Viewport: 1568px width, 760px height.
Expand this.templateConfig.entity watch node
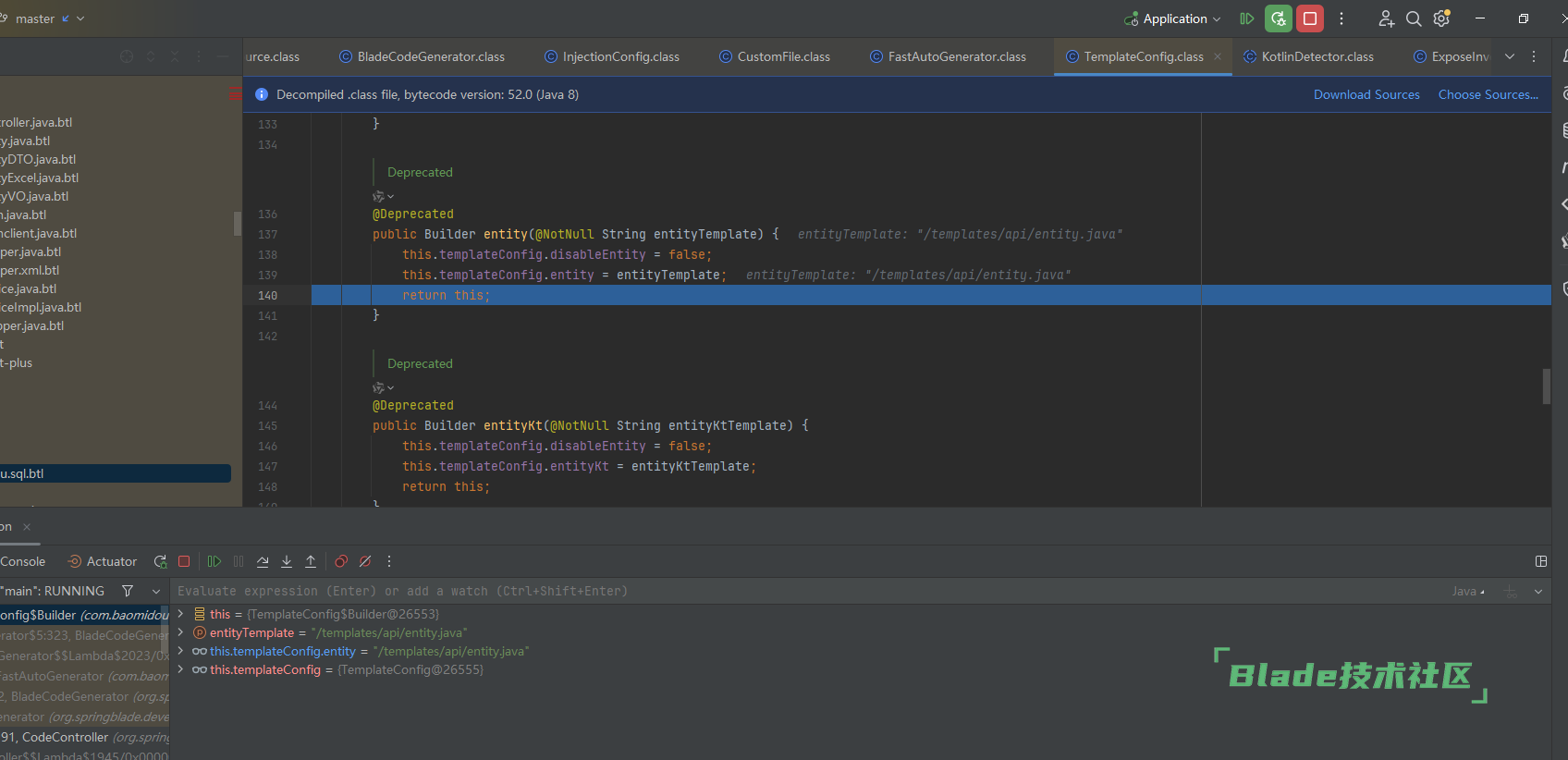coord(181,651)
